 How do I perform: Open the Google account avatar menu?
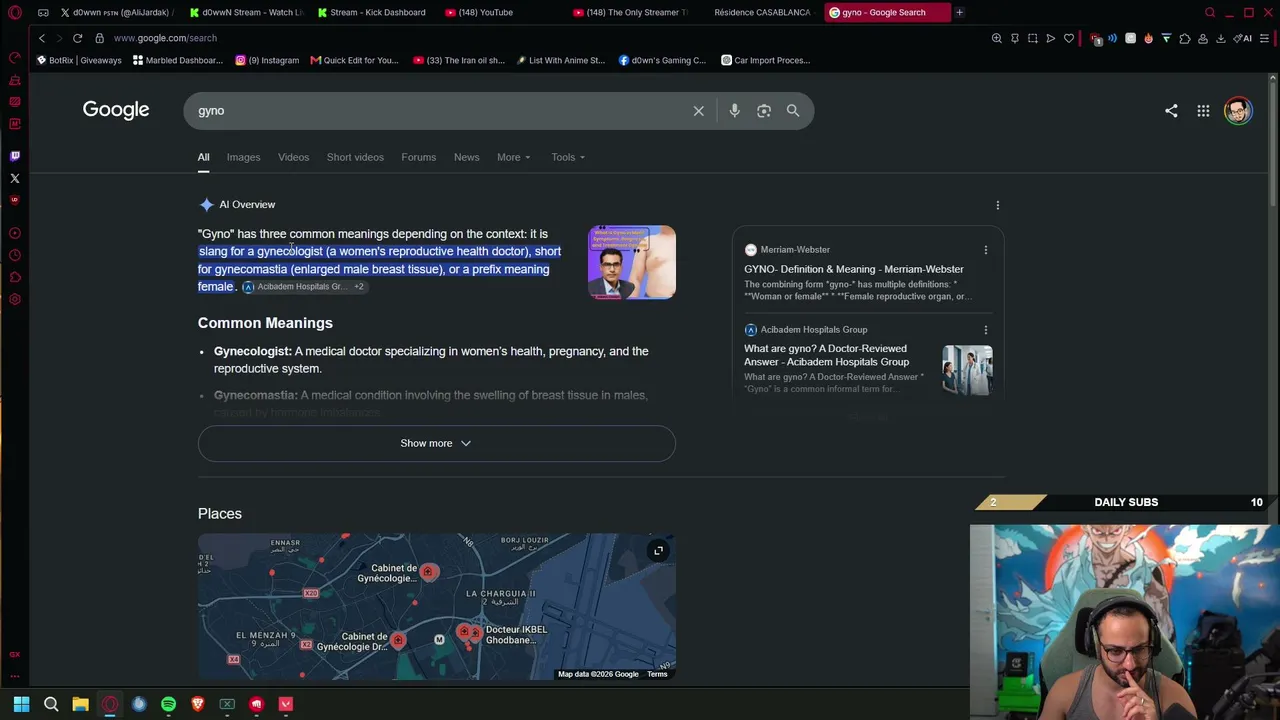1238,111
